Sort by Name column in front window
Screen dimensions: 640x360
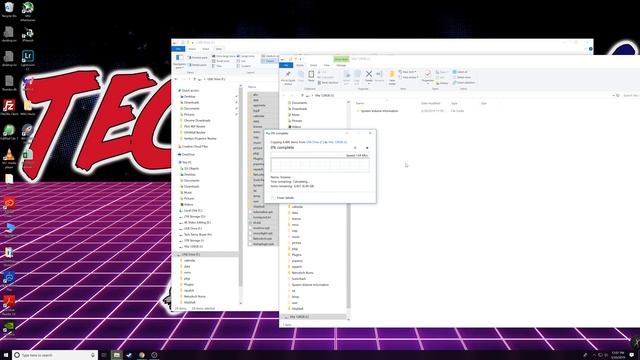[360, 103]
